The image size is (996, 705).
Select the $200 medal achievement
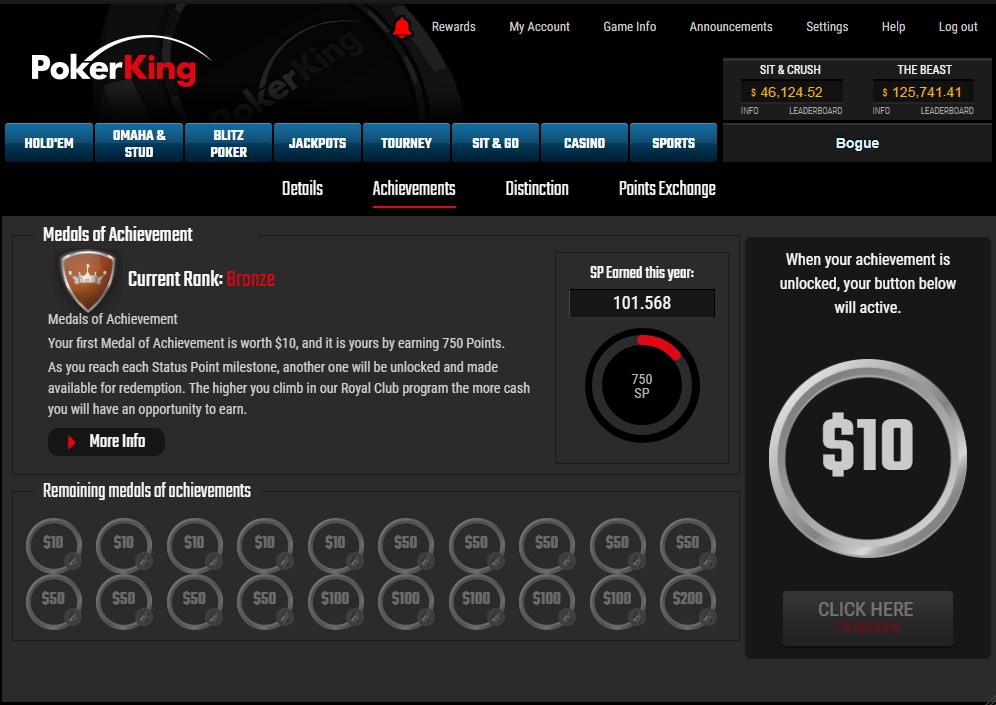coord(688,602)
